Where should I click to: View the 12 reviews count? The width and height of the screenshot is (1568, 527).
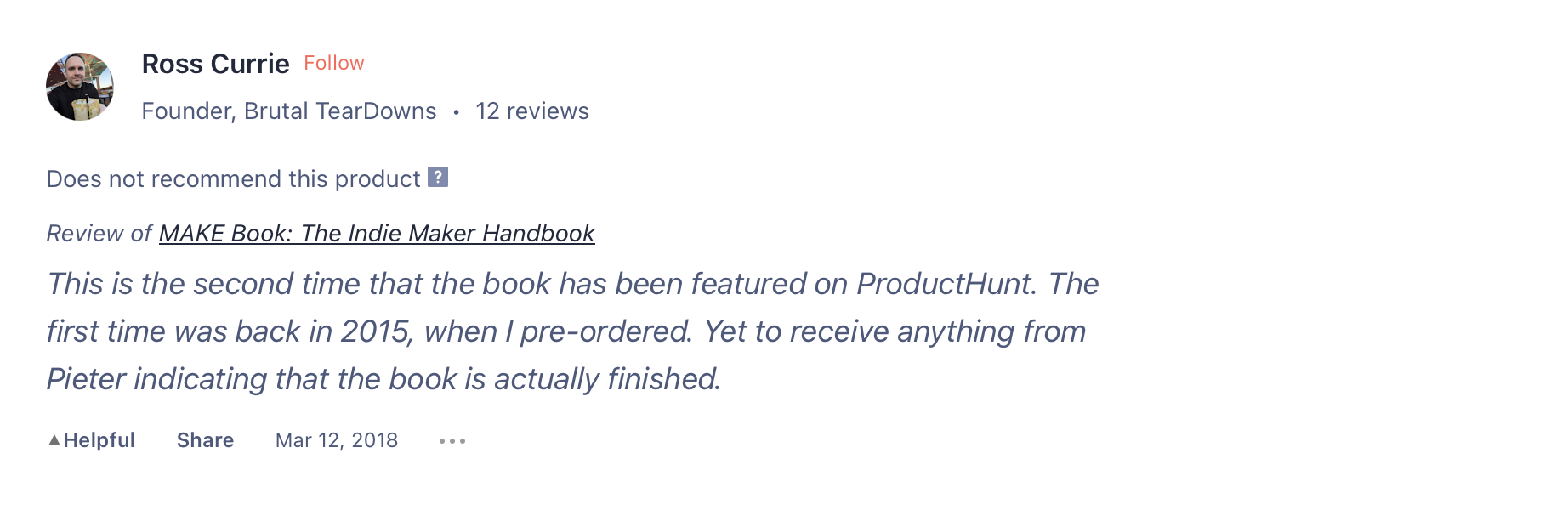[532, 111]
